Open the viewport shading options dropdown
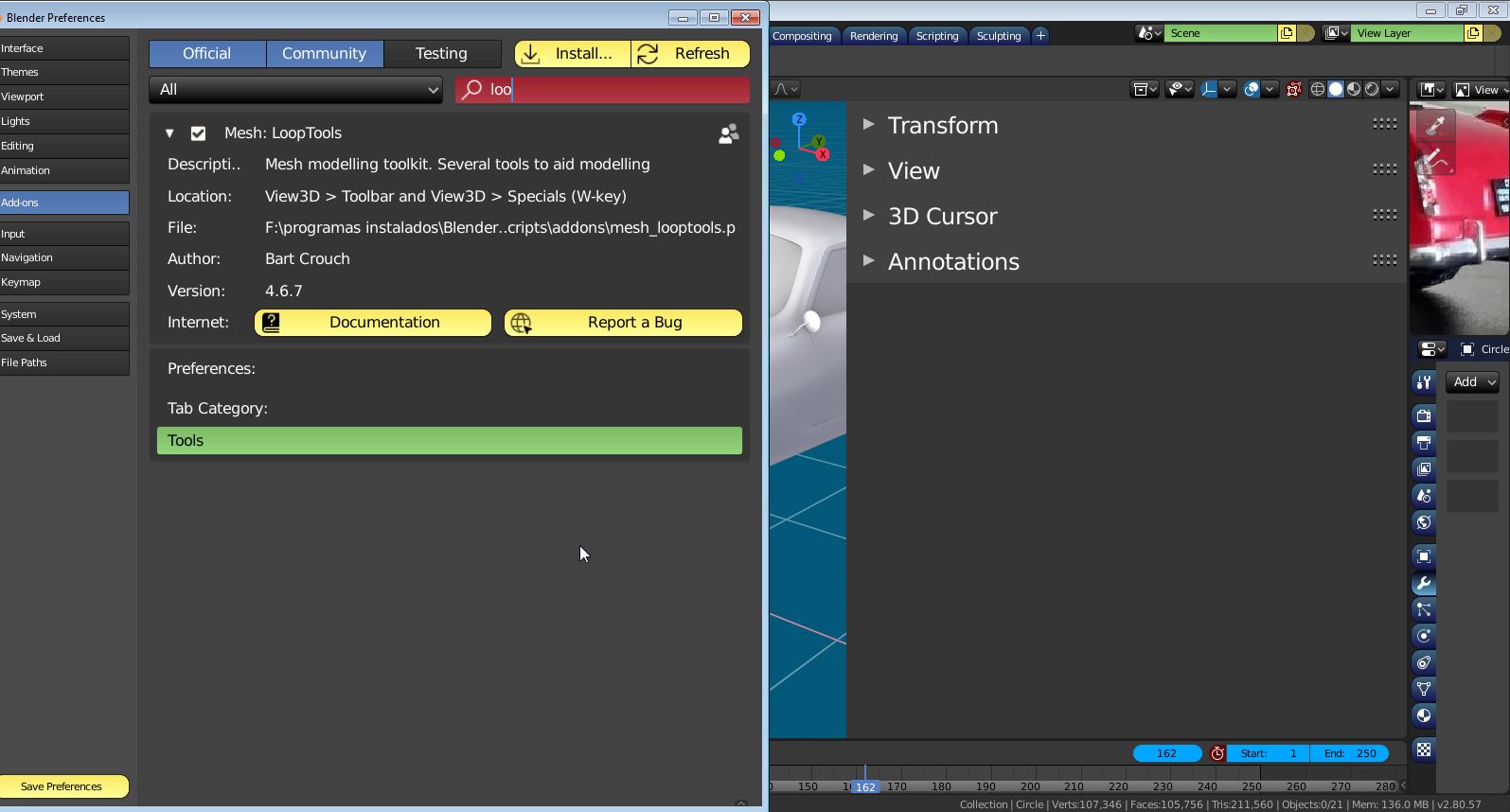The width and height of the screenshot is (1510, 812). coord(1390,89)
